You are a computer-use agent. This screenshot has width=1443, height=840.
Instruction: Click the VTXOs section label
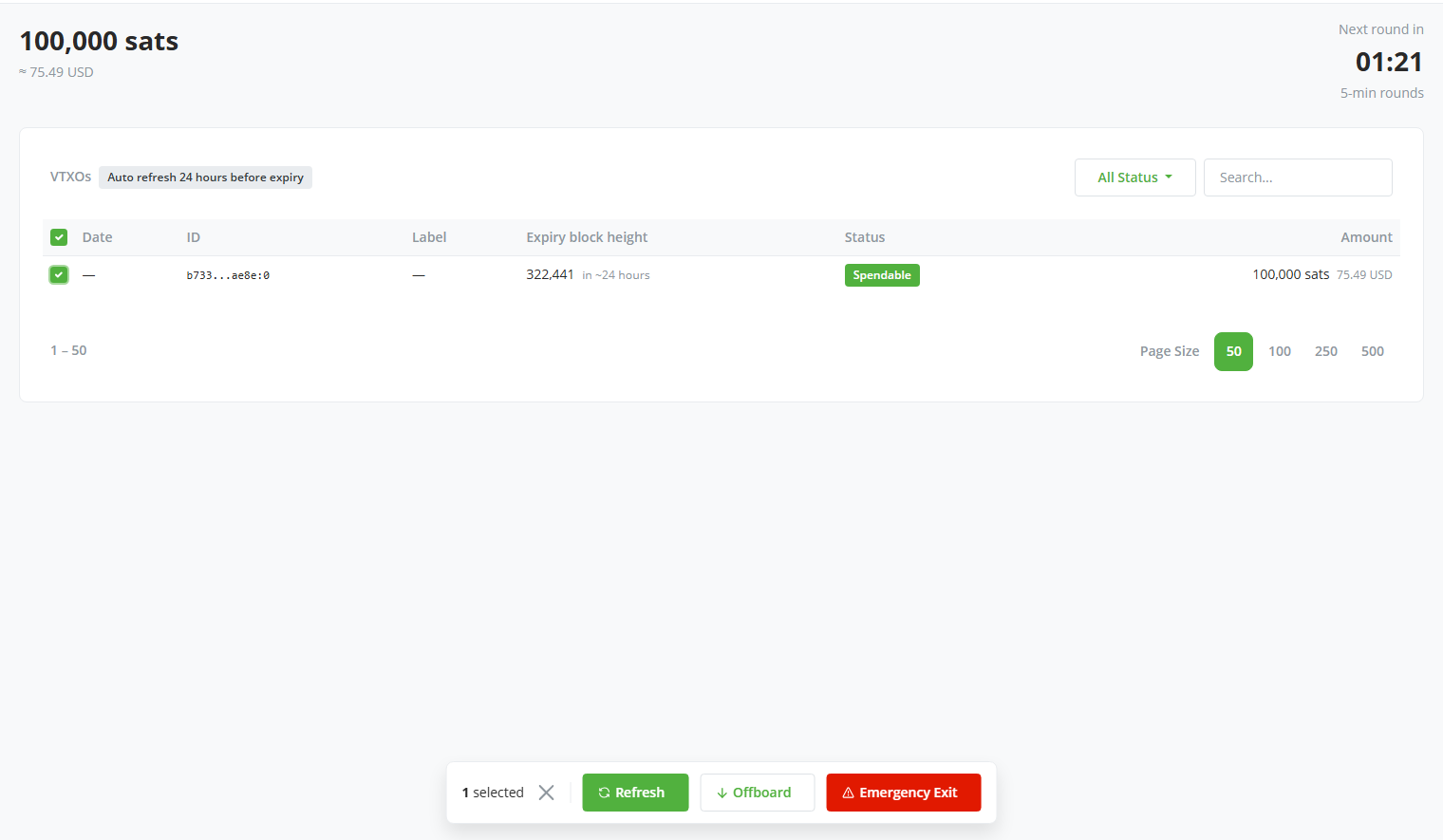pos(70,177)
